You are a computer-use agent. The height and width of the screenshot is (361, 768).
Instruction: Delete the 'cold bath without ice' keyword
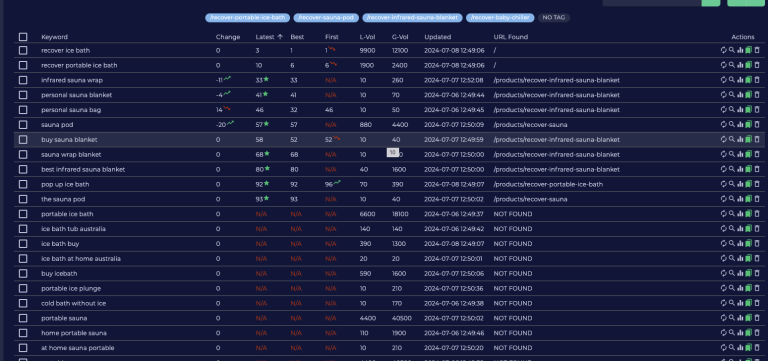[x=757, y=303]
